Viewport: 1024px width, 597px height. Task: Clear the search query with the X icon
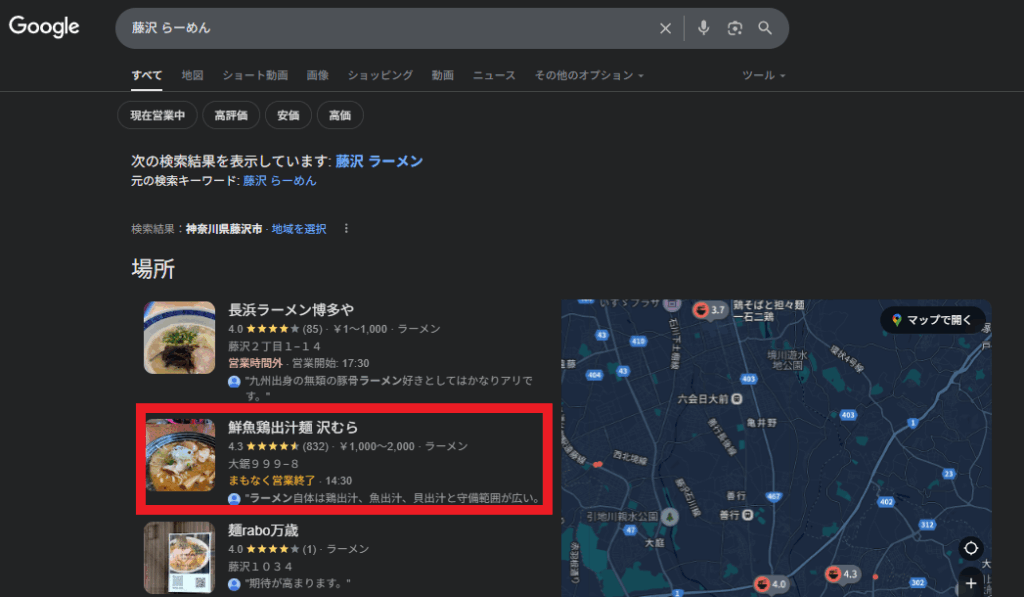(x=665, y=28)
